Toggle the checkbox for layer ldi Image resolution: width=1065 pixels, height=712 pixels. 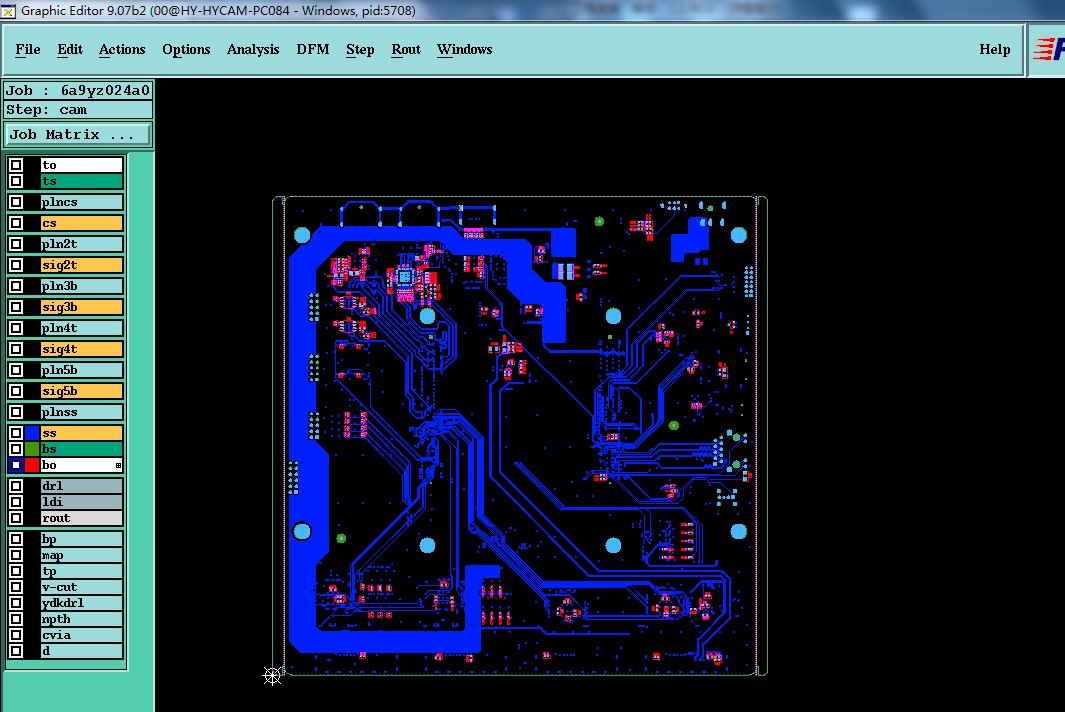[x=16, y=502]
